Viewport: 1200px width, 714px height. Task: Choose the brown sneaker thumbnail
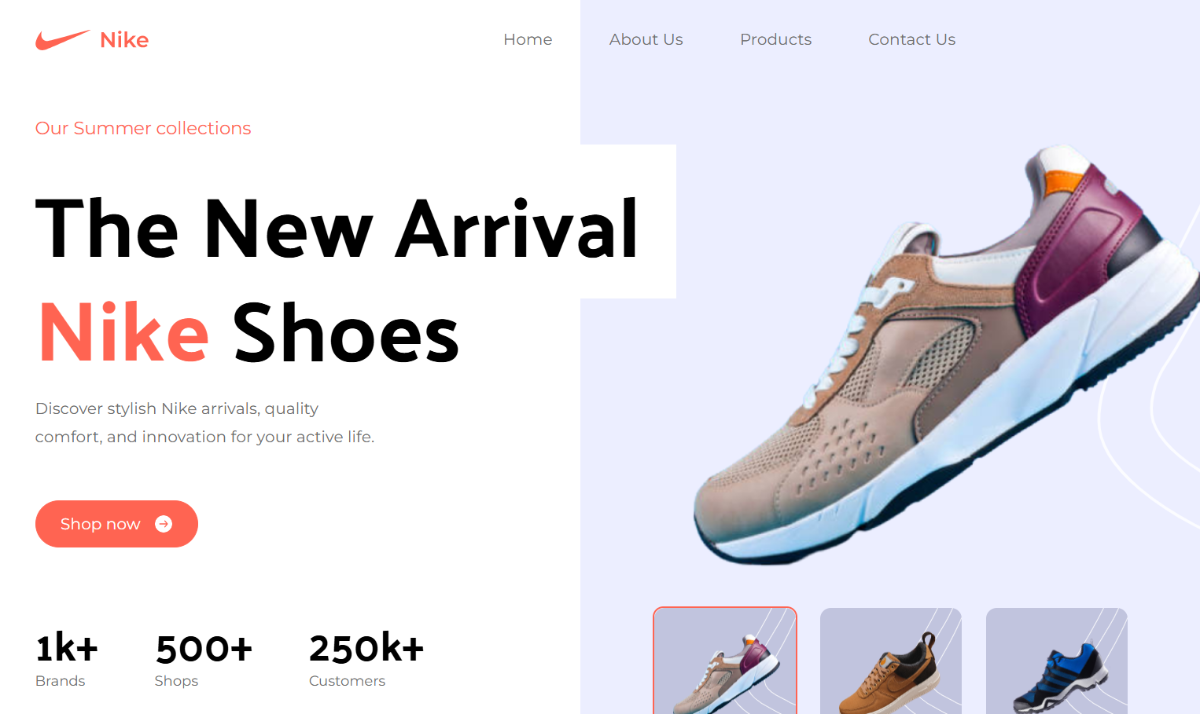point(891,660)
